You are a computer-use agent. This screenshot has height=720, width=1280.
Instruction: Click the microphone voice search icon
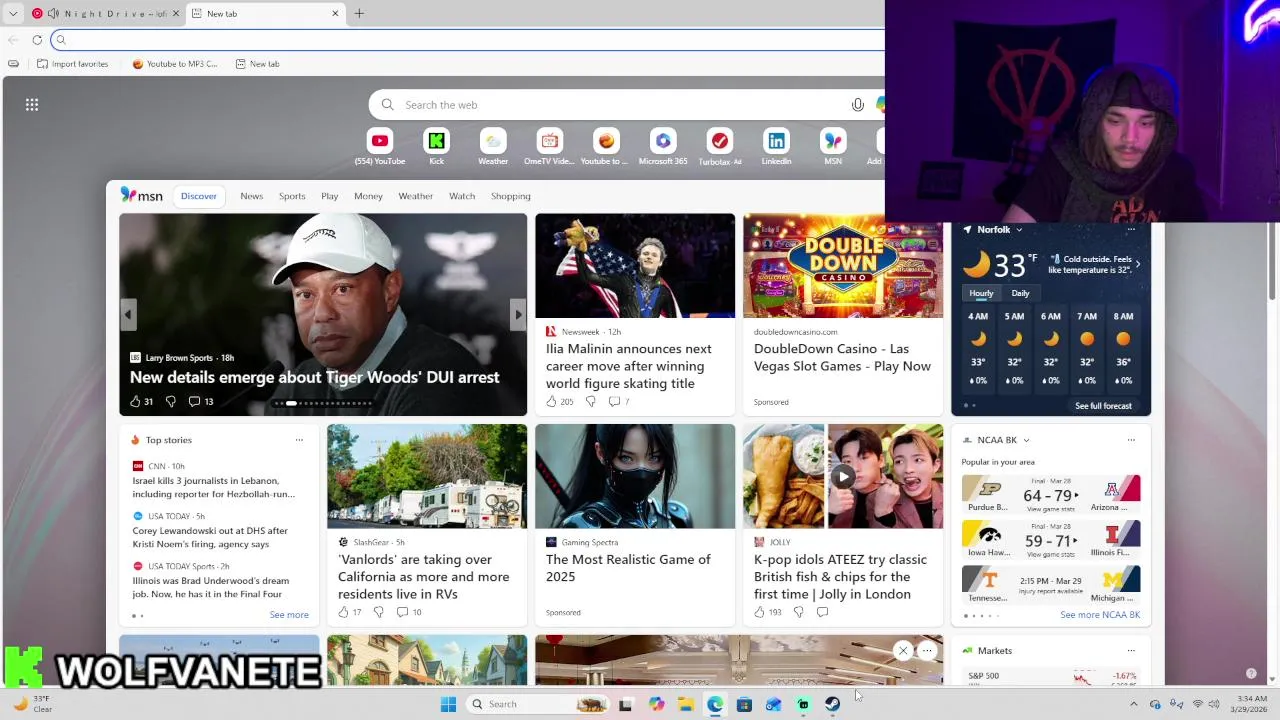857,104
